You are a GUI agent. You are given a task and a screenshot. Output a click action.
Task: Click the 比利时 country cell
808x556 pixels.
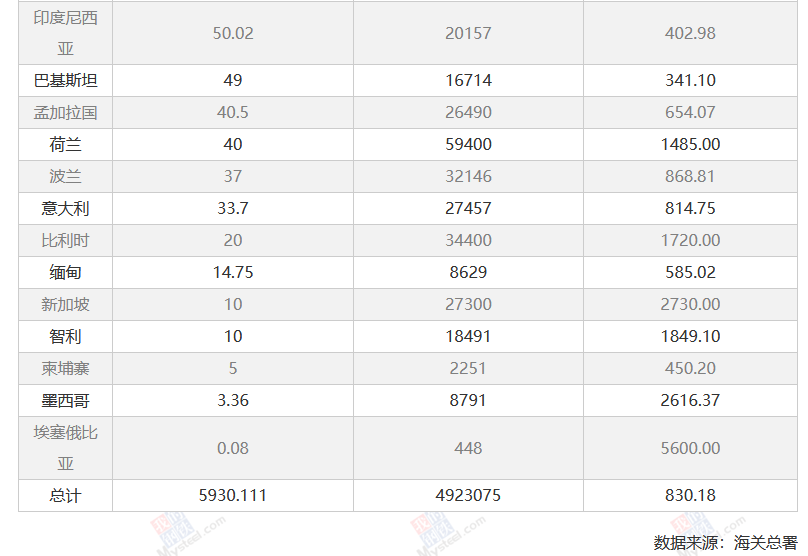click(x=65, y=240)
